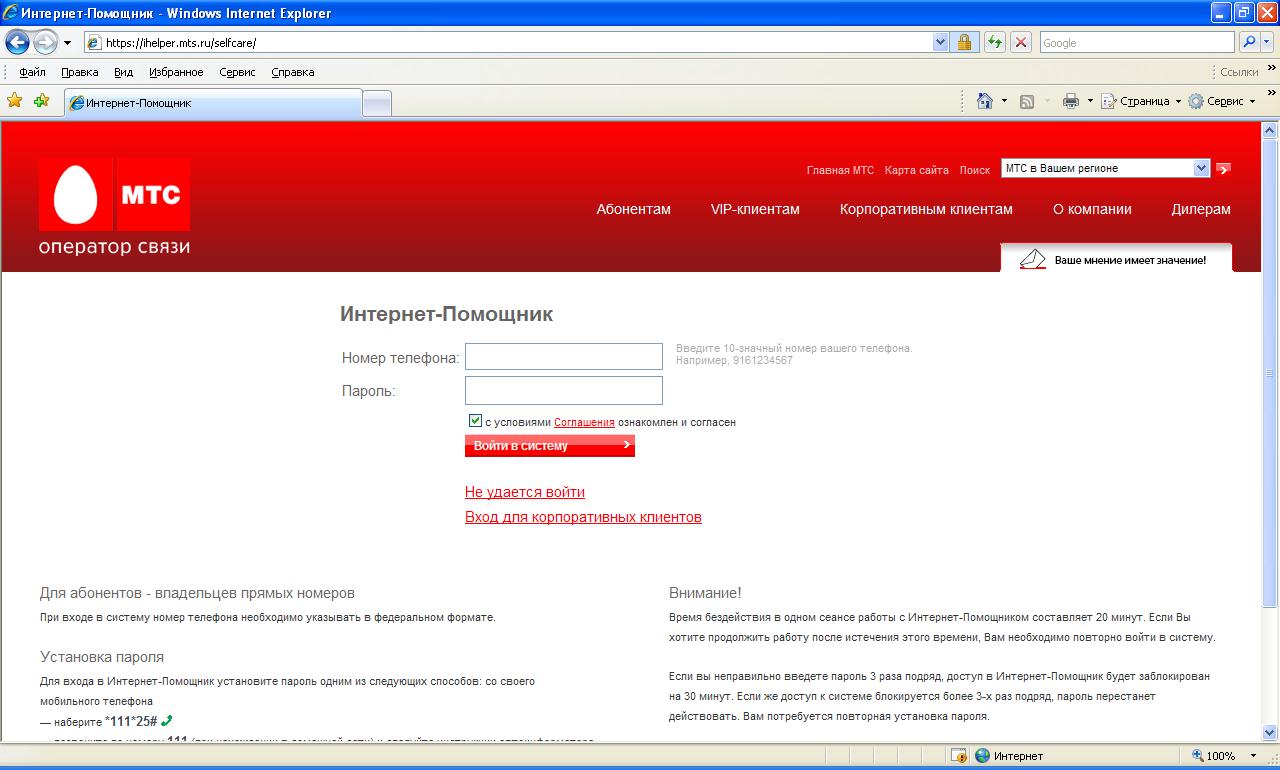Click the Пароль input field
This screenshot has height=770, width=1280.
click(x=564, y=390)
